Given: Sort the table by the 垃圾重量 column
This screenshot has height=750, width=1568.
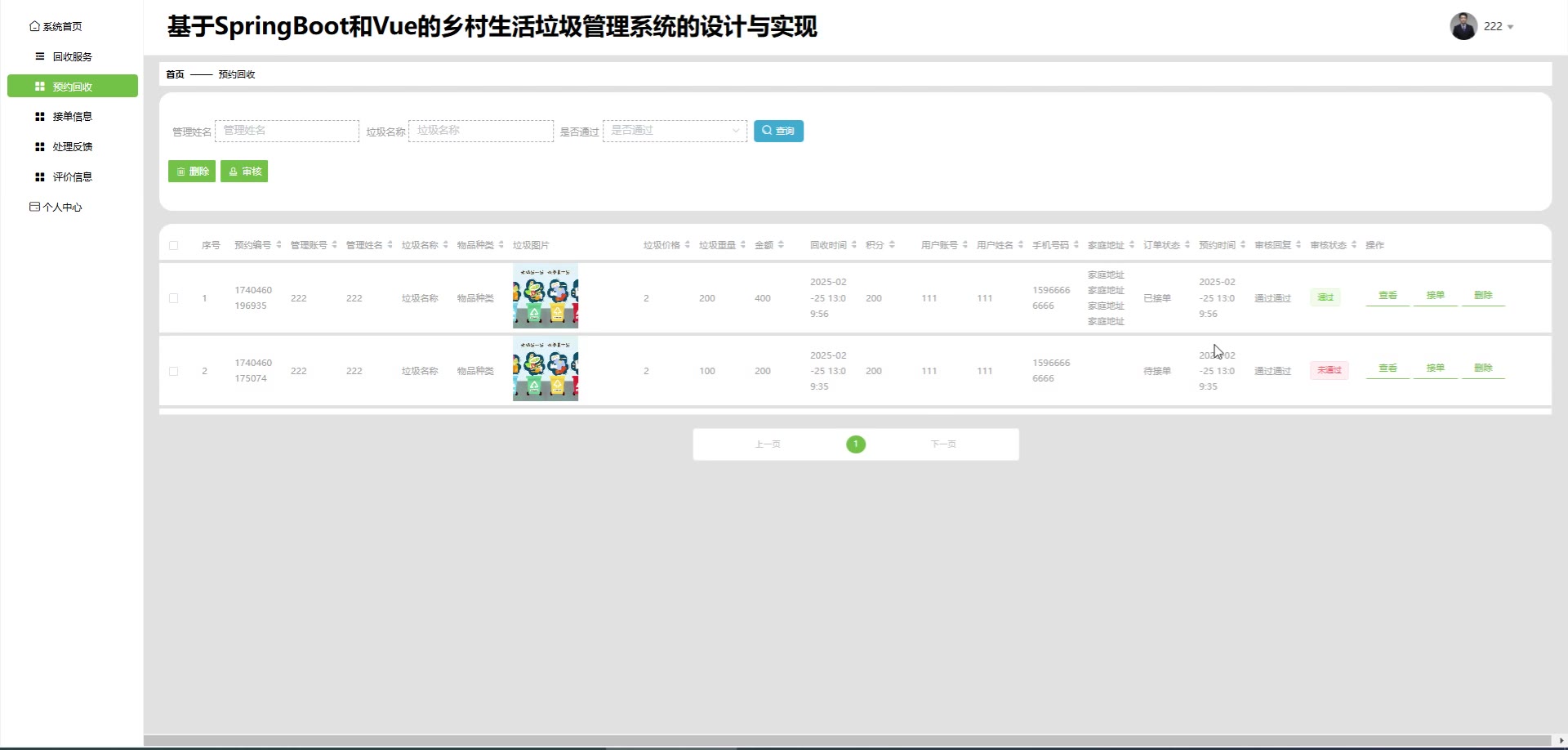Looking at the screenshot, I should tap(742, 245).
